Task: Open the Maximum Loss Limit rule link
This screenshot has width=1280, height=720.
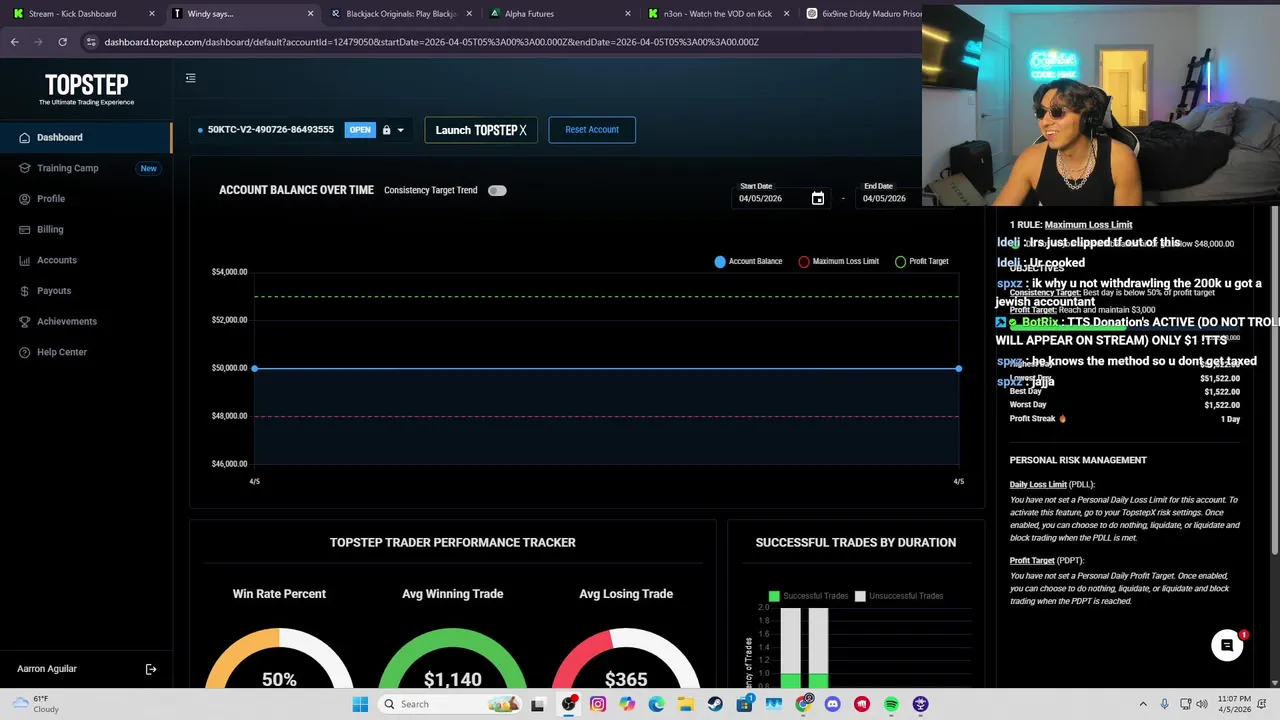Action: tap(1088, 225)
